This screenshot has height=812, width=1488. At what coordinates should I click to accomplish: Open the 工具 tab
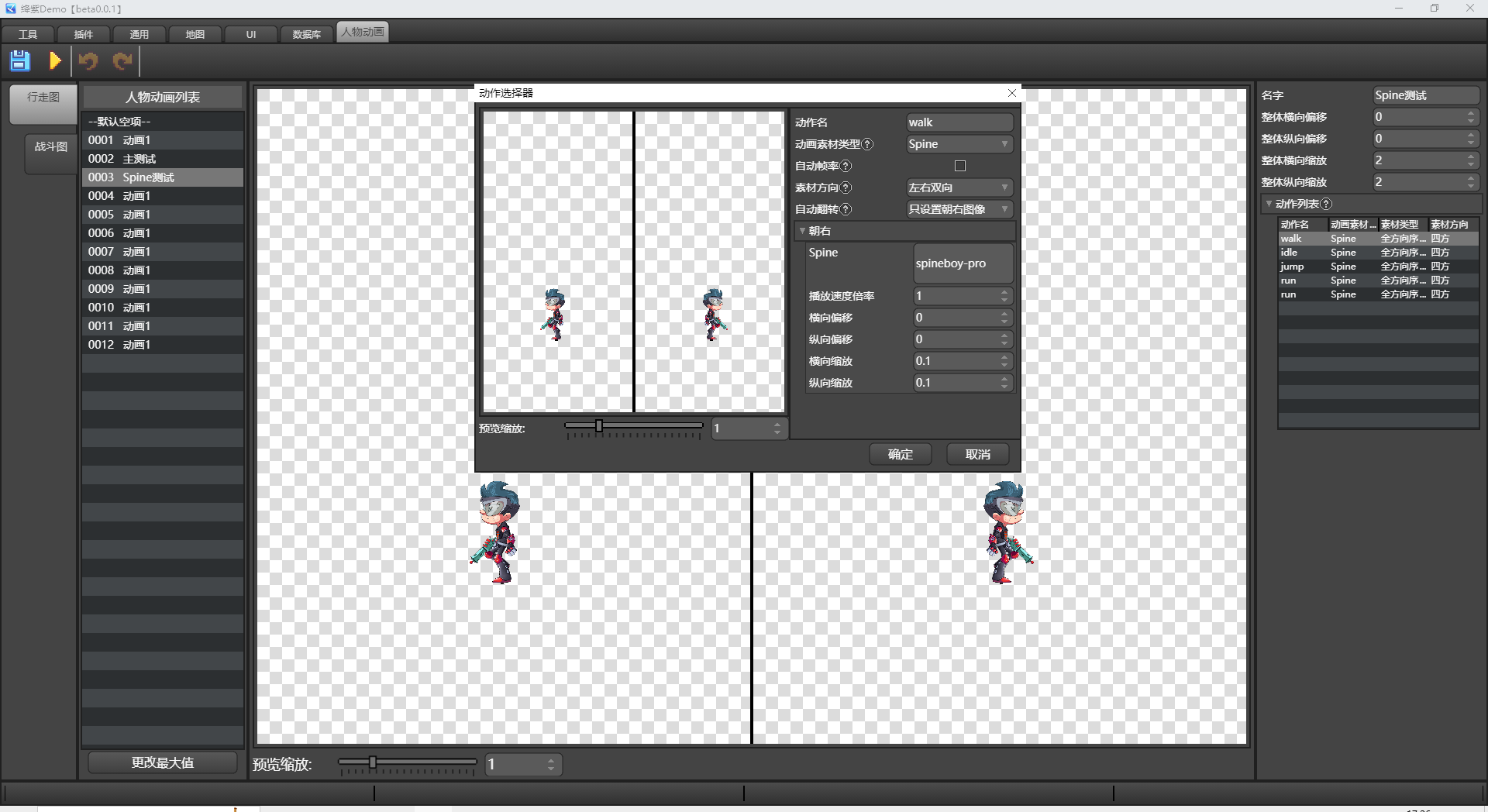(28, 34)
